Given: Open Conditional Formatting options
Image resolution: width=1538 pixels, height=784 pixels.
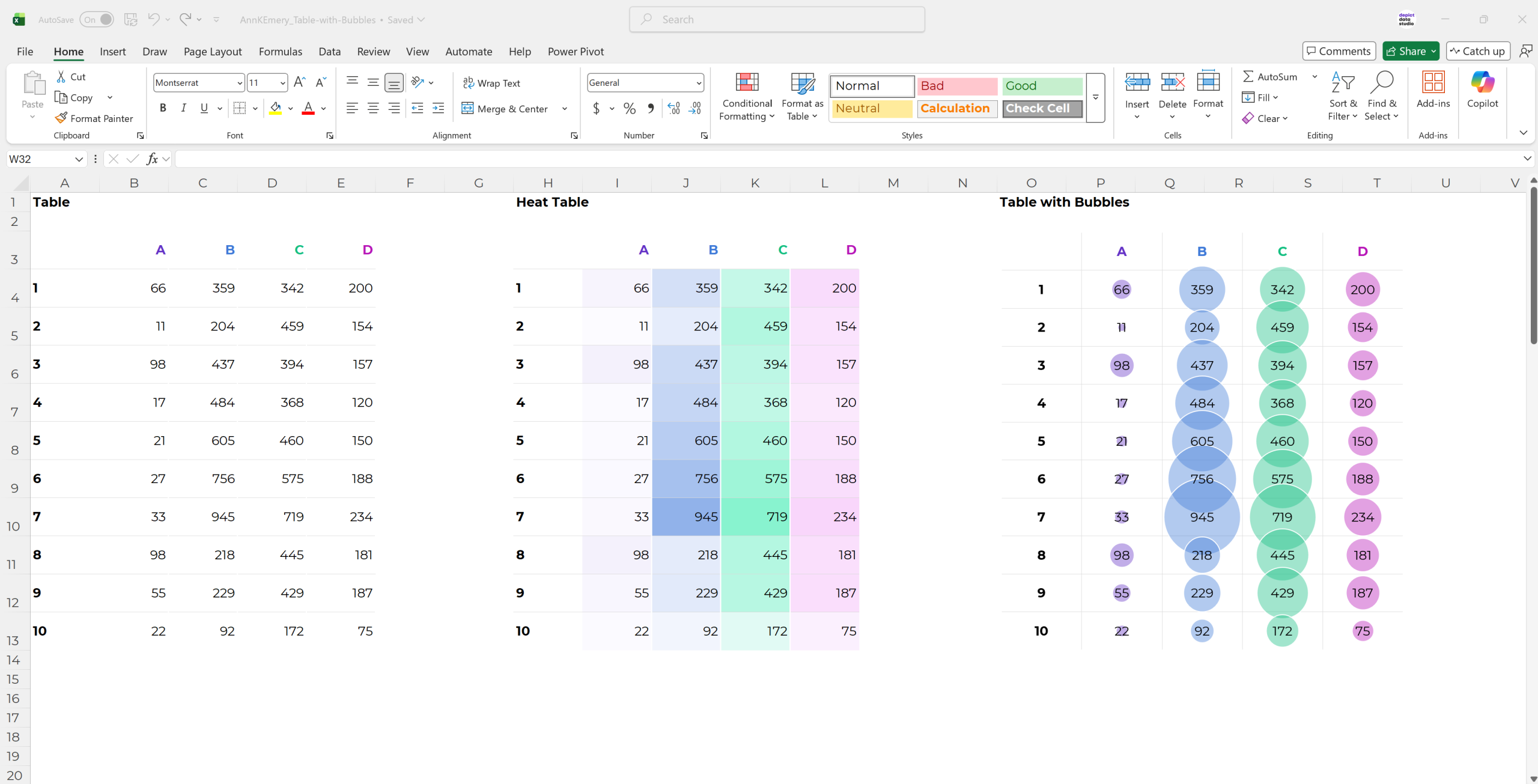Looking at the screenshot, I should [746, 96].
